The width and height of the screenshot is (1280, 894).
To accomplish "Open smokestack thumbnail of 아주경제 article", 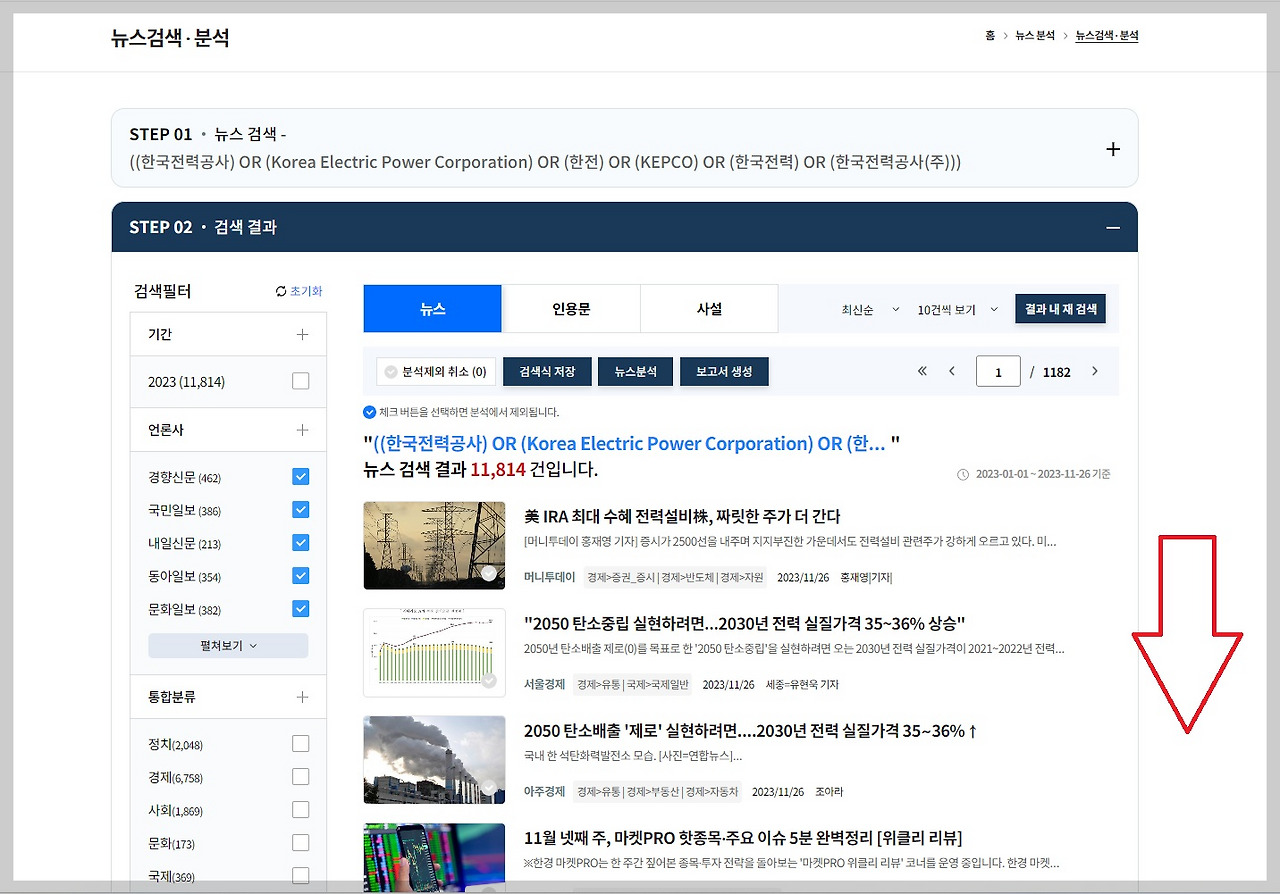I will tap(434, 760).
